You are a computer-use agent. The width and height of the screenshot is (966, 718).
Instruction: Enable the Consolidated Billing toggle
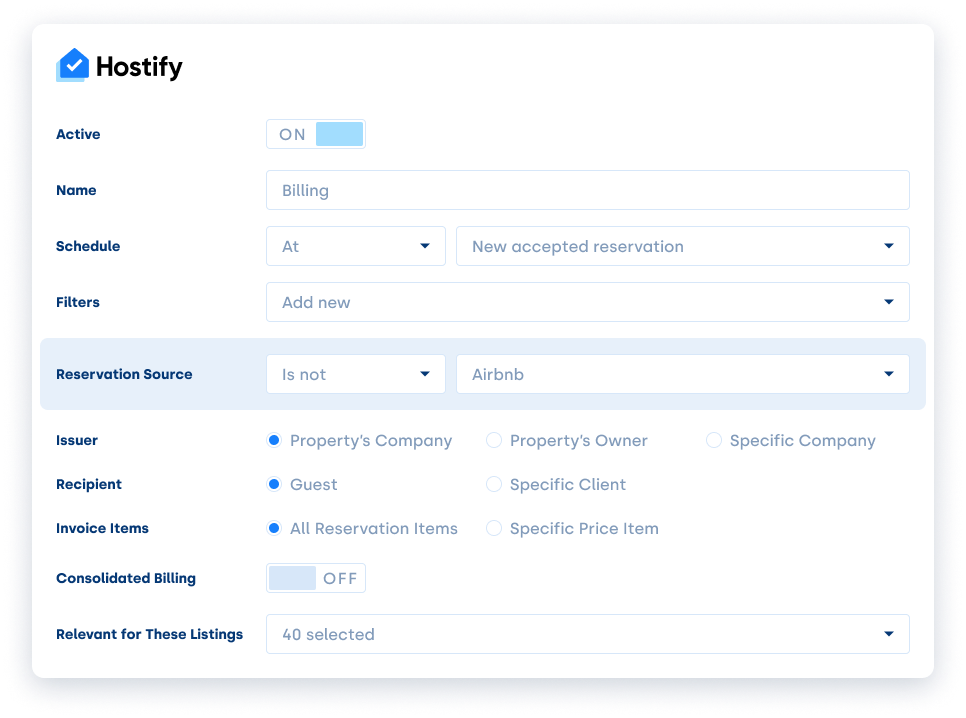(x=315, y=578)
